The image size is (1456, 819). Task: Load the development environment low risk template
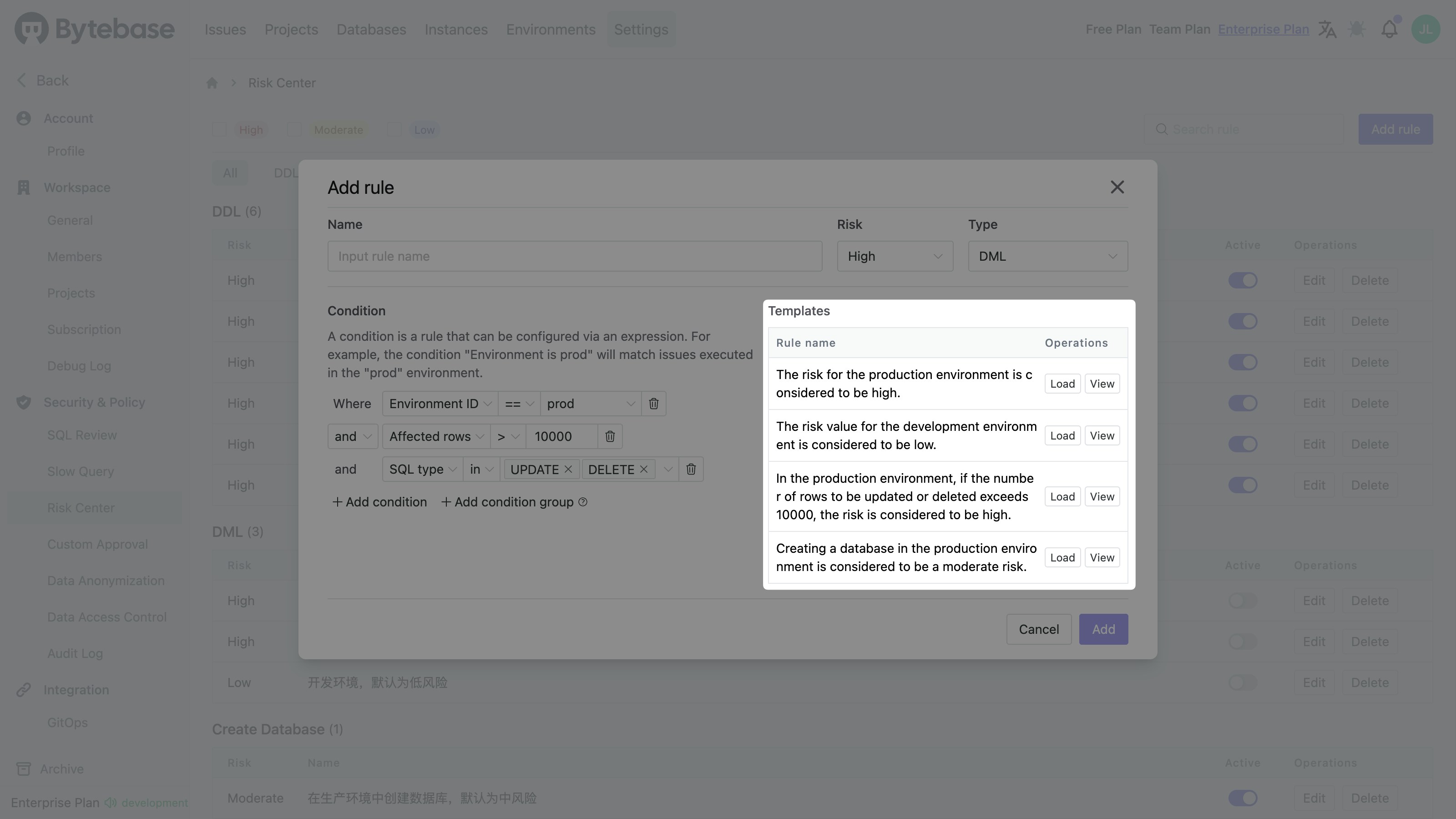click(x=1062, y=436)
